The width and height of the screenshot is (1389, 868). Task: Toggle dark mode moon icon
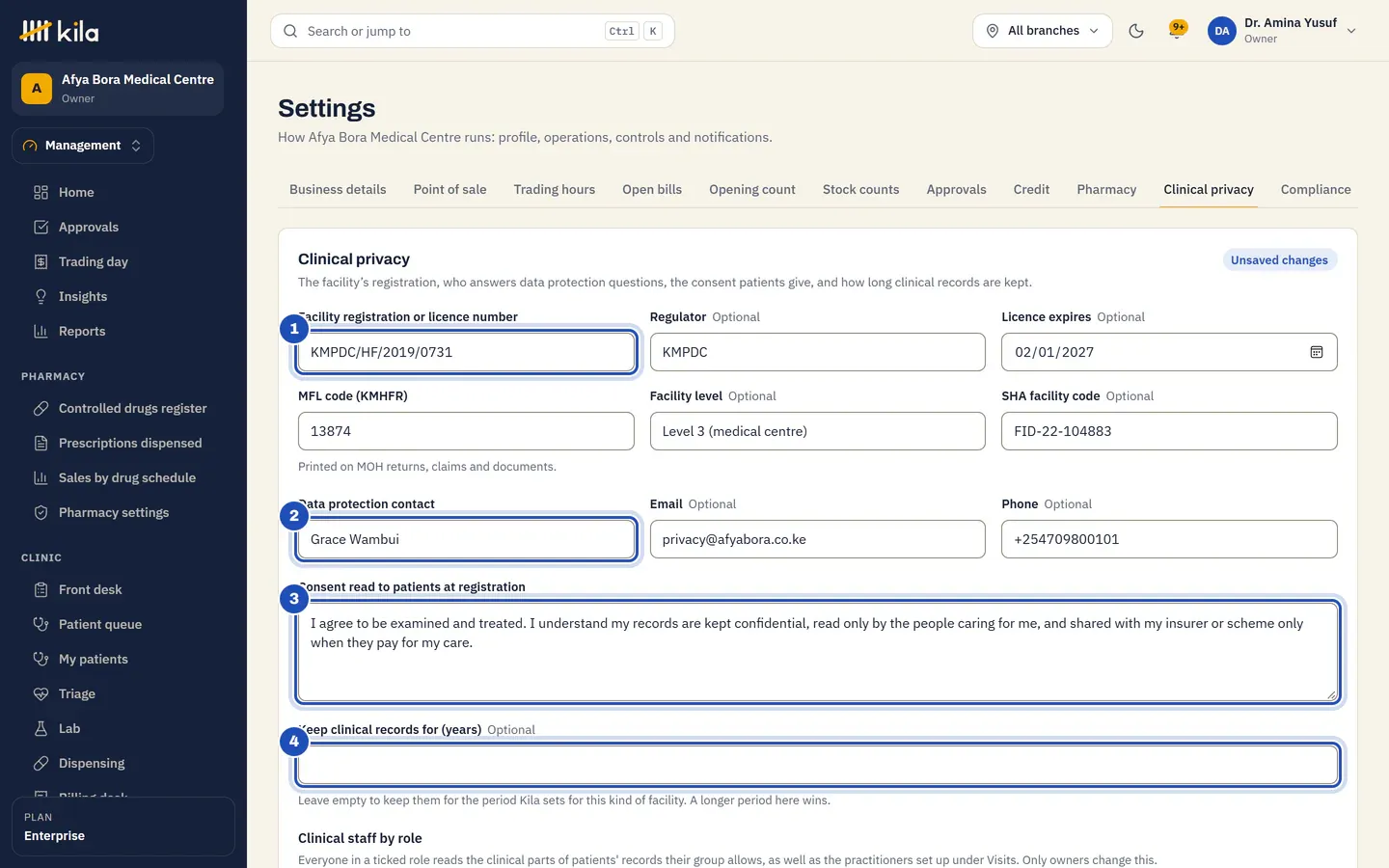1136,31
